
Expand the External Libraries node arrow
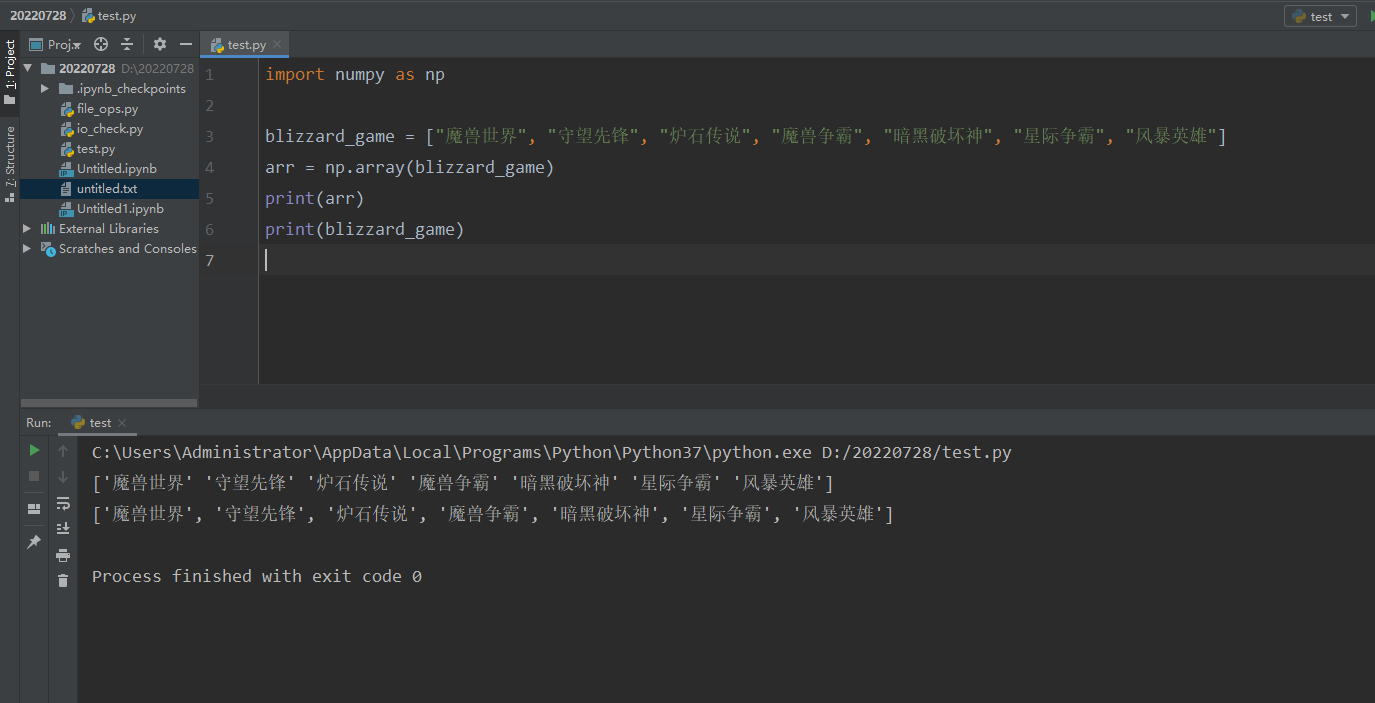pos(28,229)
